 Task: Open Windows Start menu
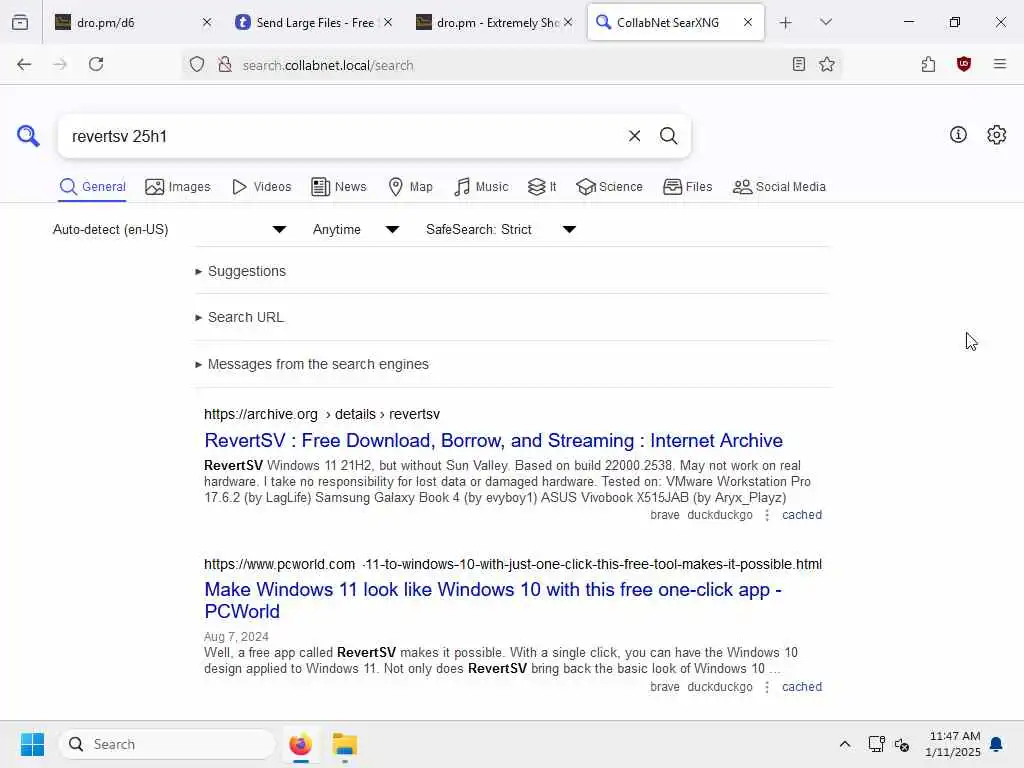pos(32,744)
